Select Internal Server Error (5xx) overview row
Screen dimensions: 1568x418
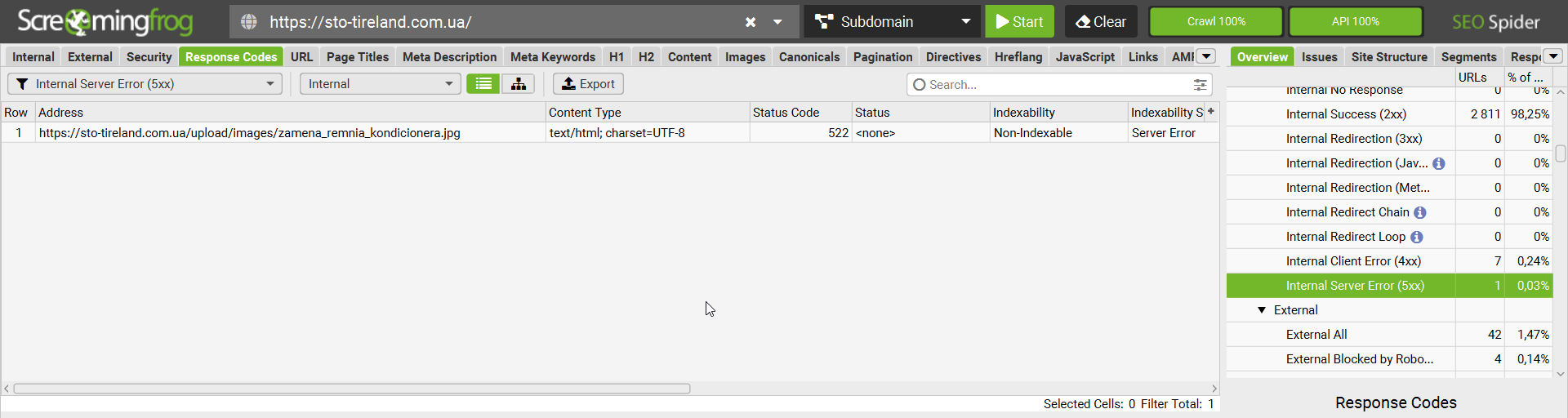coord(1389,286)
